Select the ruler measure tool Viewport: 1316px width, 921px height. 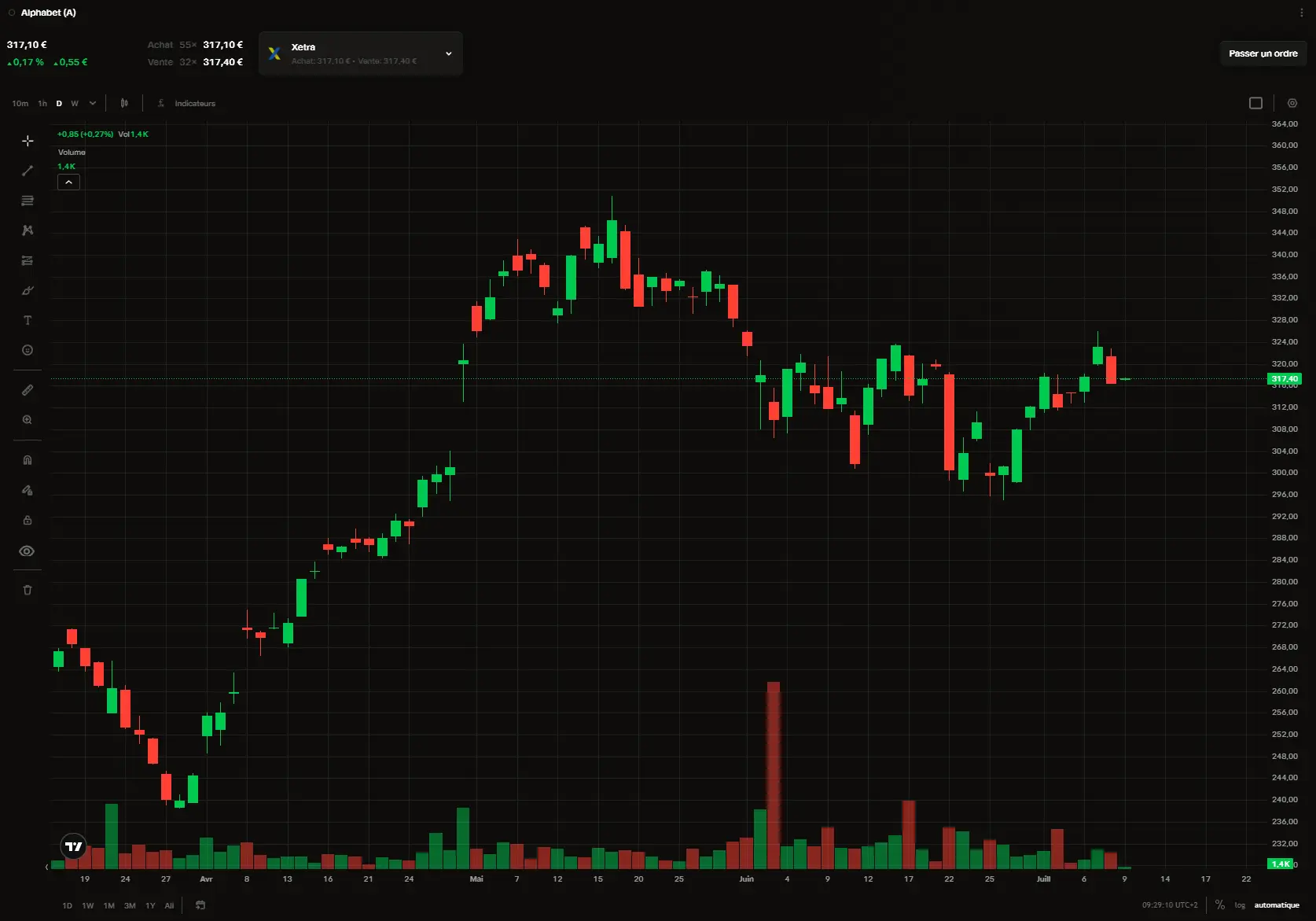pyautogui.click(x=28, y=390)
